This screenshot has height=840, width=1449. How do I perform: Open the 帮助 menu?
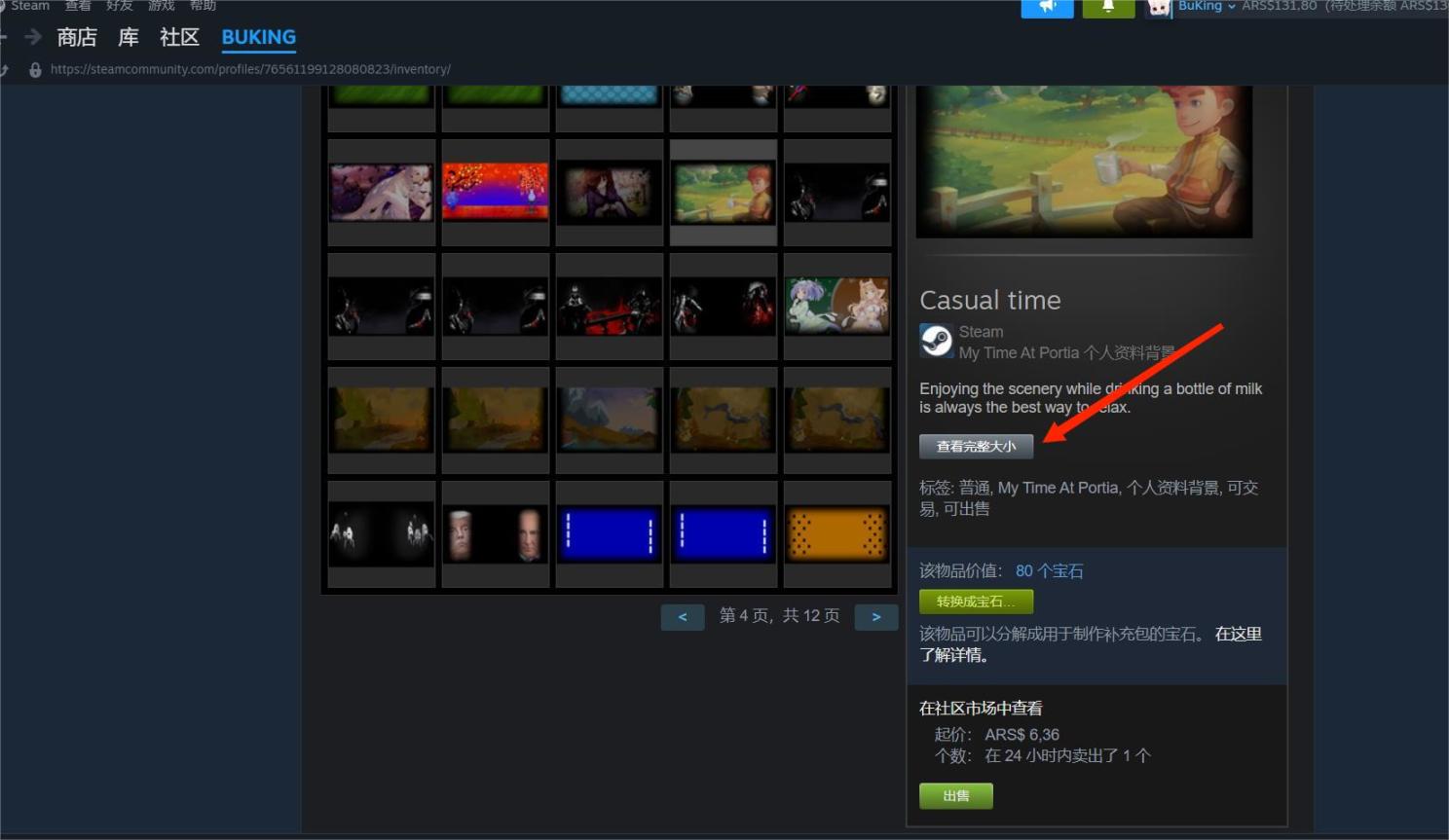click(204, 5)
